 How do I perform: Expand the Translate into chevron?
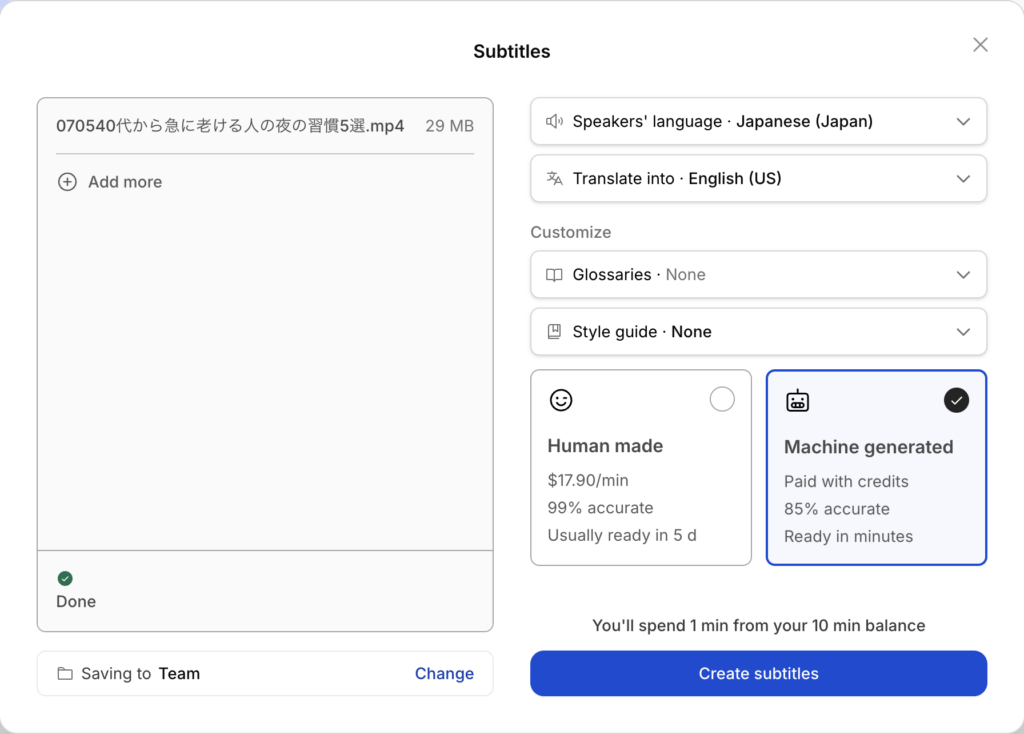963,178
